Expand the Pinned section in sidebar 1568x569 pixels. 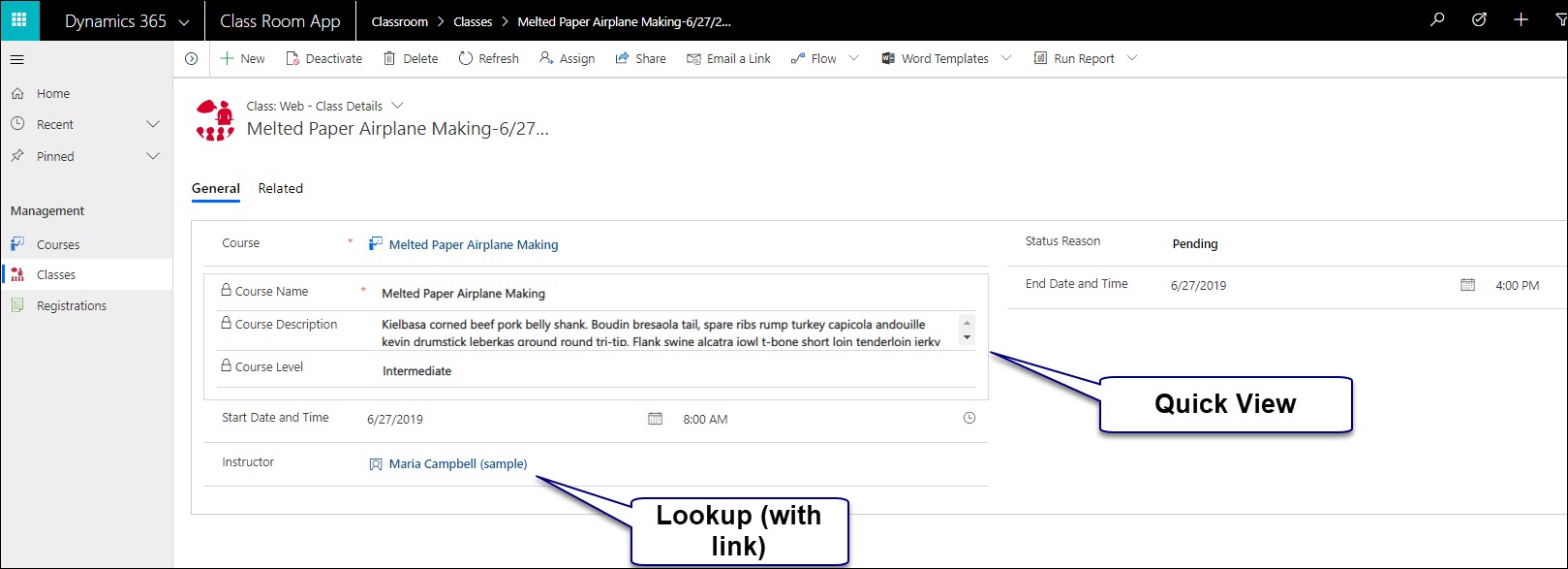pyautogui.click(x=152, y=156)
